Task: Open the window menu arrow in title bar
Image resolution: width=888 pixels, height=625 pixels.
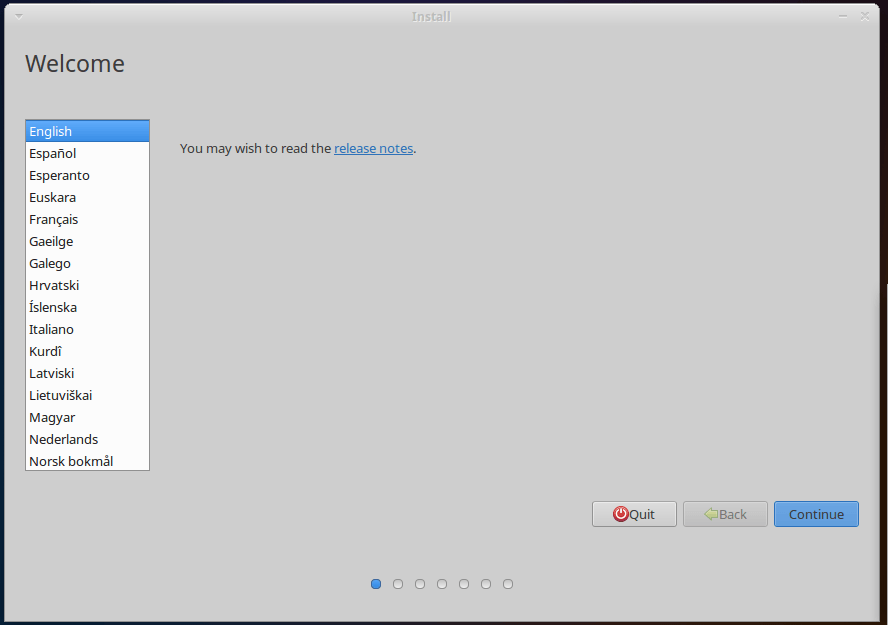Action: click(x=19, y=16)
